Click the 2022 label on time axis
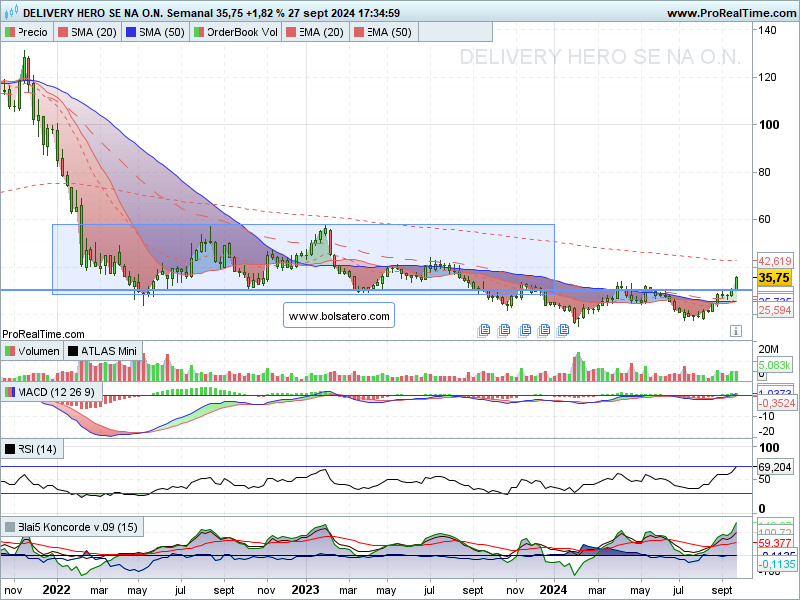The image size is (800, 600). tap(56, 590)
